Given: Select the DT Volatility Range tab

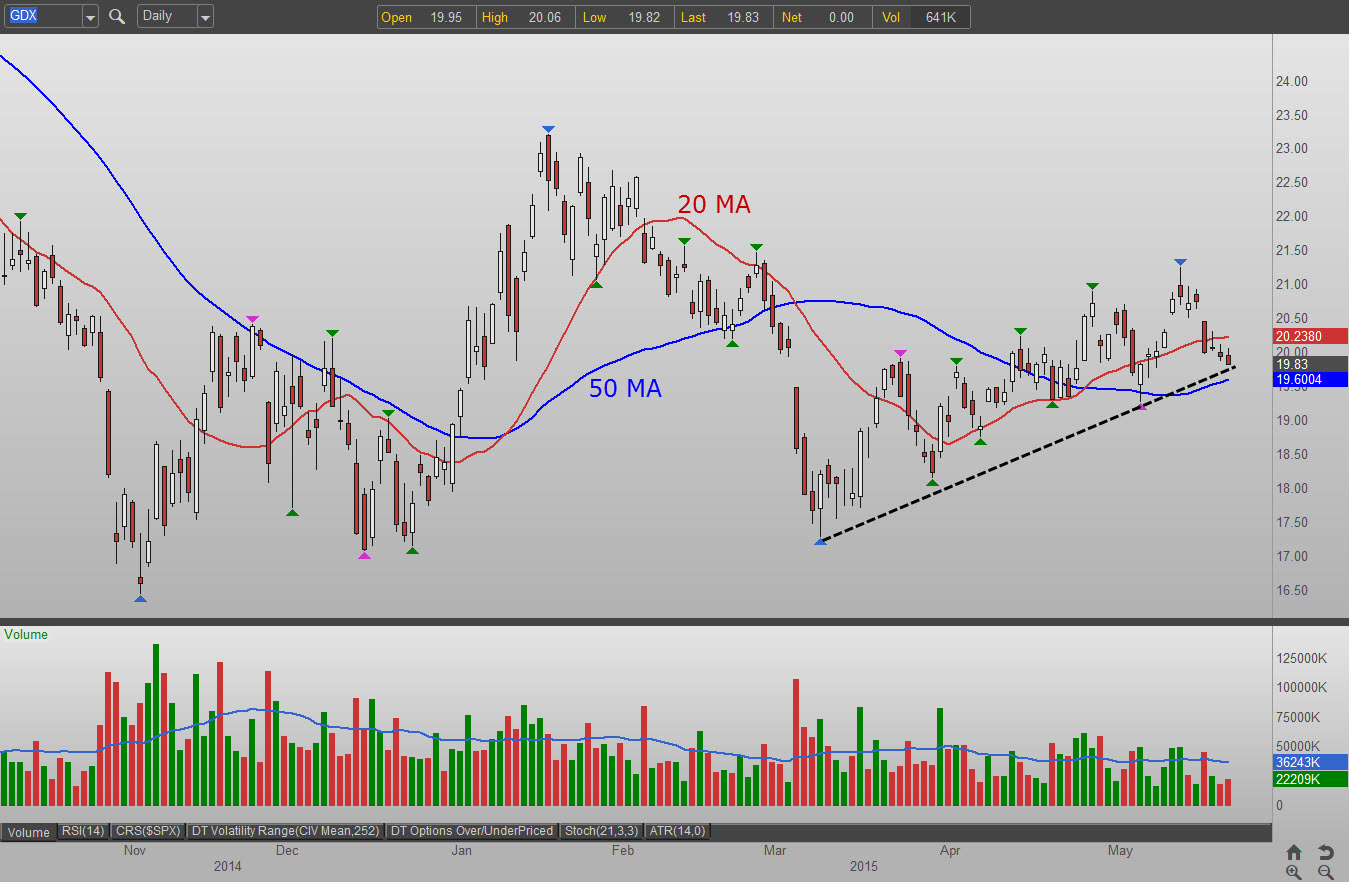Looking at the screenshot, I should [286, 831].
